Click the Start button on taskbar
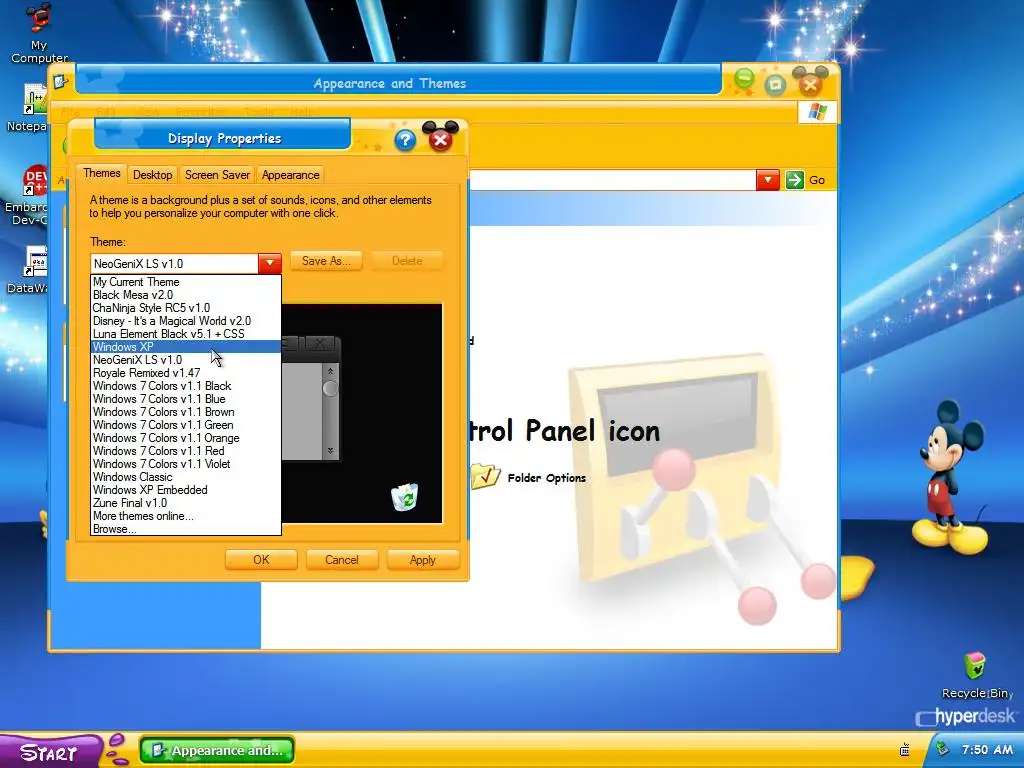The image size is (1024, 768). coord(51,751)
